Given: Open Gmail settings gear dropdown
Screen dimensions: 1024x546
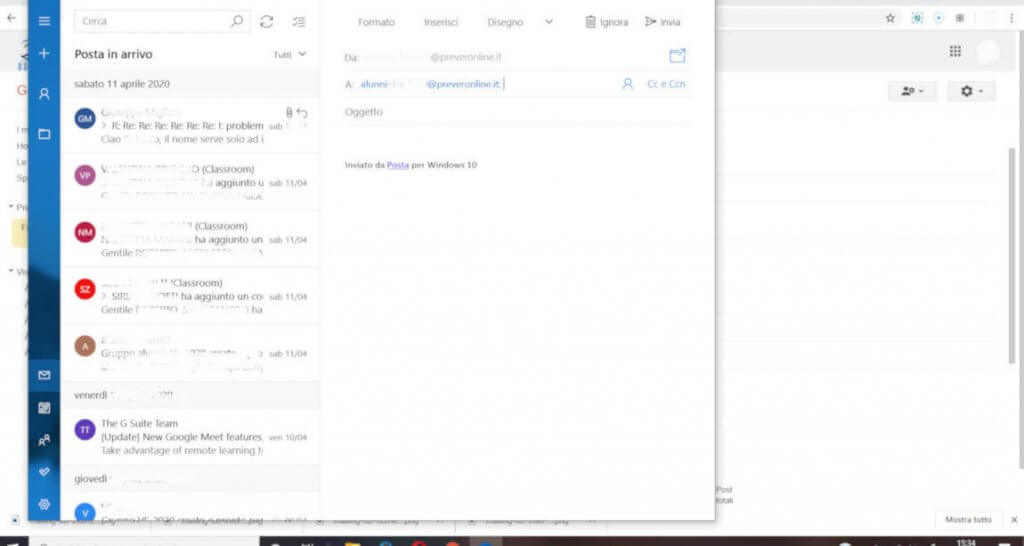Looking at the screenshot, I should click(x=971, y=91).
